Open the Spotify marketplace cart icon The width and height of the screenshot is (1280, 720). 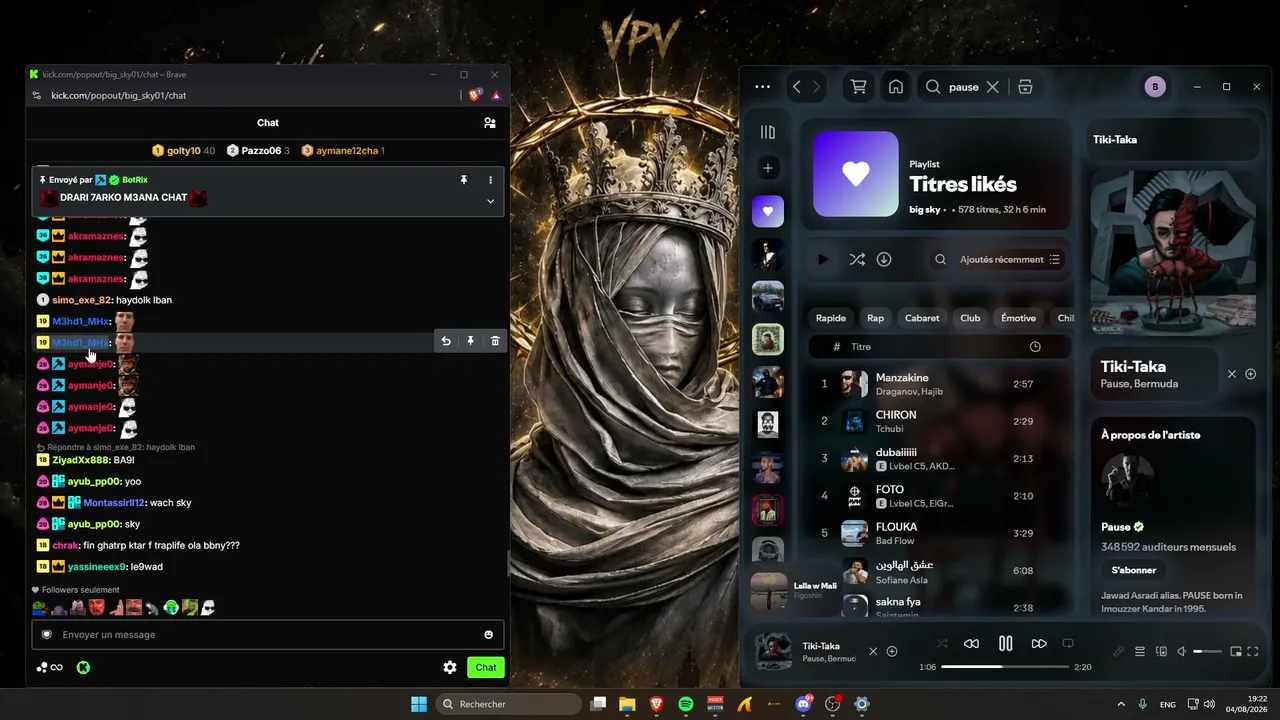(858, 87)
